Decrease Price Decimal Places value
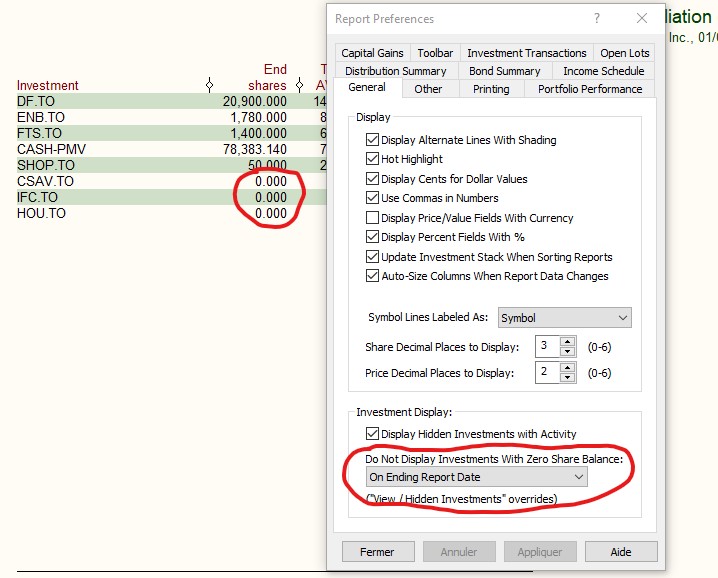Viewport: 718px width, 578px height. point(567,377)
